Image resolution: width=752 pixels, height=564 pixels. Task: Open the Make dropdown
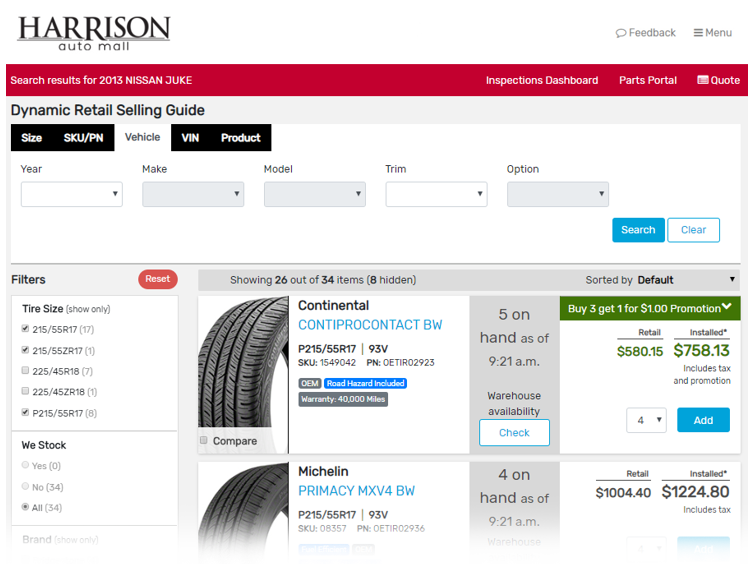(x=193, y=194)
